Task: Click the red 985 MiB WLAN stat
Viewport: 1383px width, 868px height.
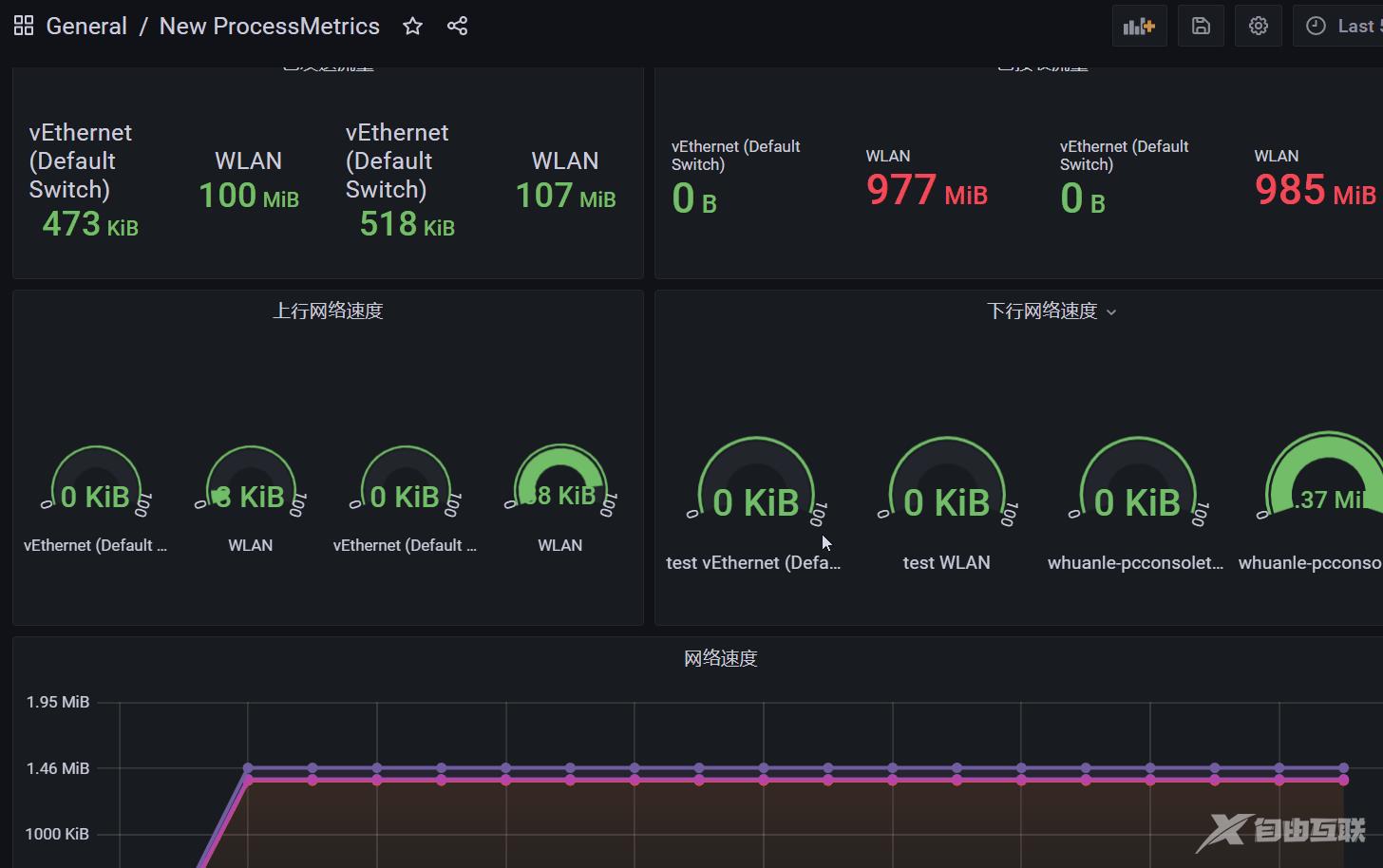Action: pyautogui.click(x=1315, y=190)
